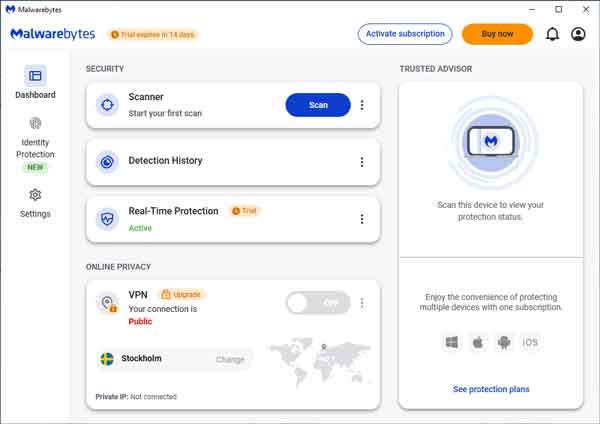Screen dimensions: 600x424
Task: Click the VPN world map
Action: point(320,362)
